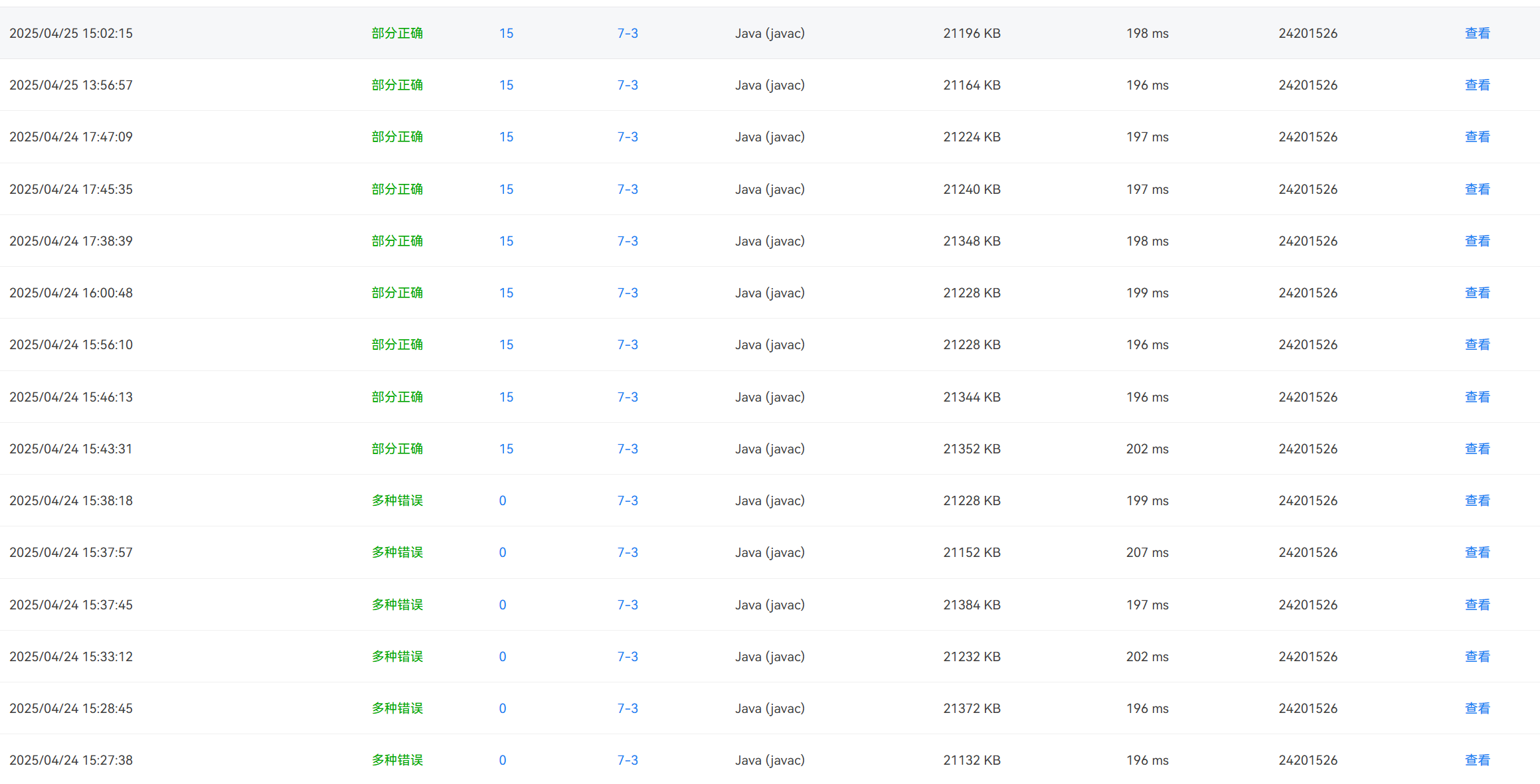Click score 15 in the 15:43:31 row

click(506, 449)
